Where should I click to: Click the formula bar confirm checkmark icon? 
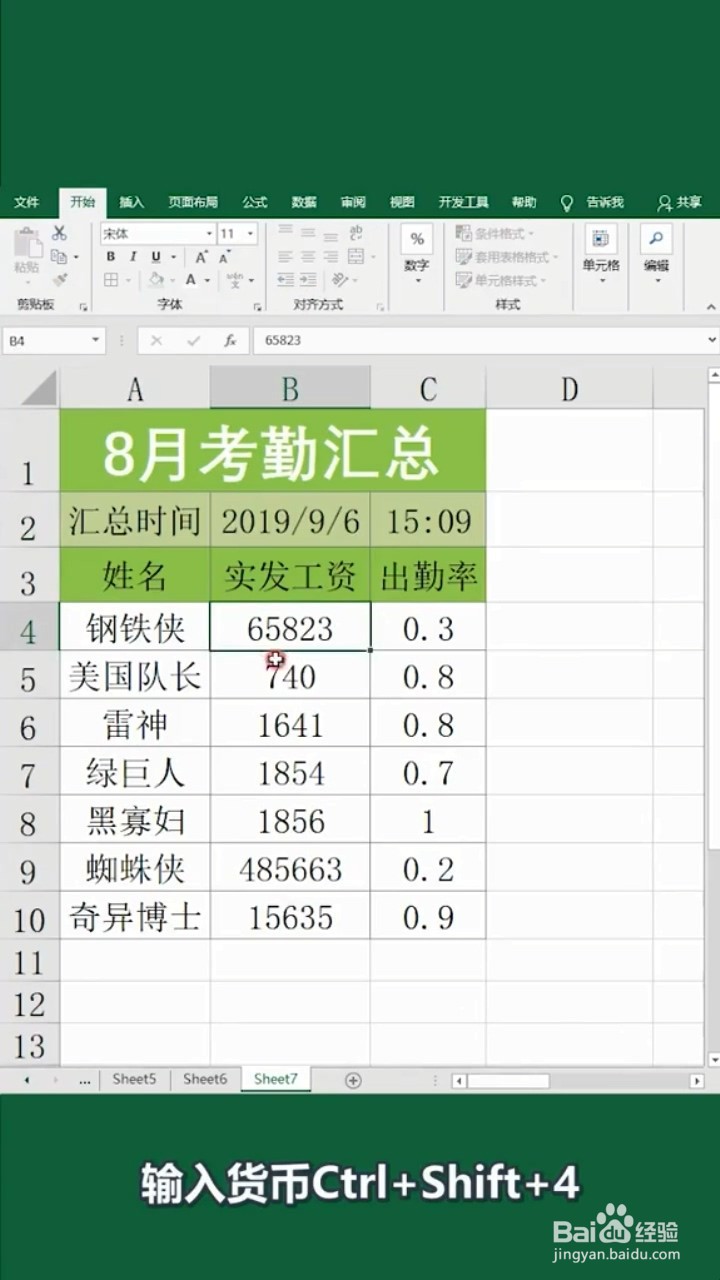click(193, 341)
